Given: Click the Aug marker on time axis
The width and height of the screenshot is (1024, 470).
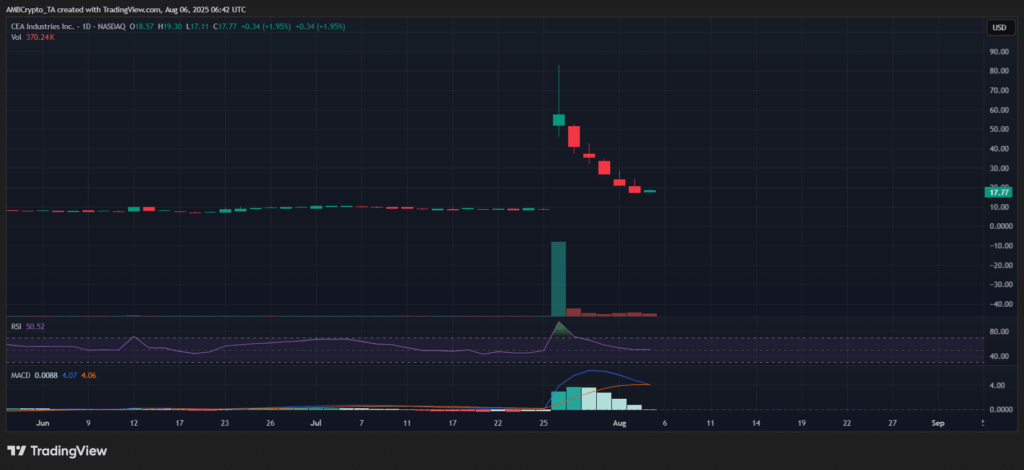Looking at the screenshot, I should tap(618, 423).
